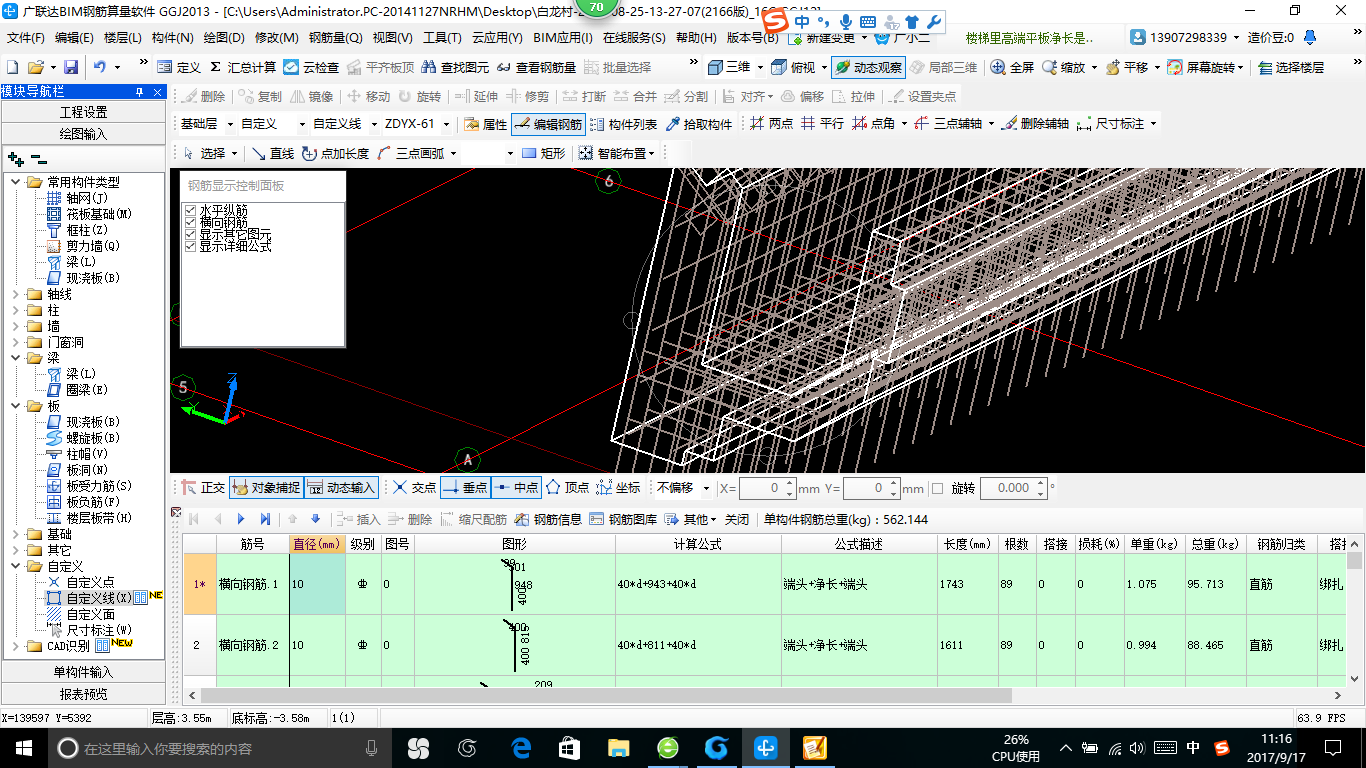The image size is (1366, 768).
Task: Open the 文件(F) menu
Action: pos(26,38)
